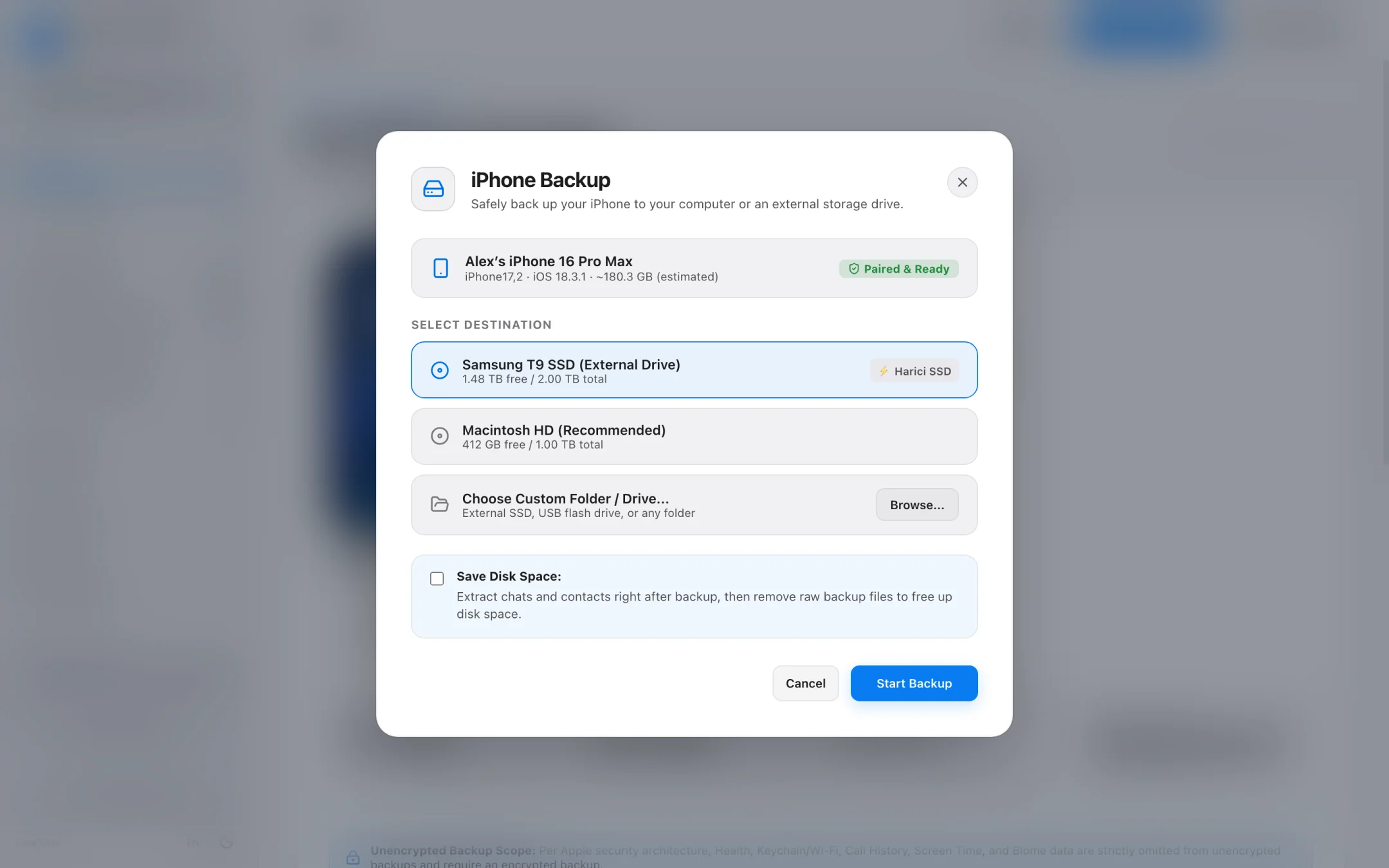Click the phone icon next to Alex's iPhone
This screenshot has width=1389, height=868.
click(440, 268)
